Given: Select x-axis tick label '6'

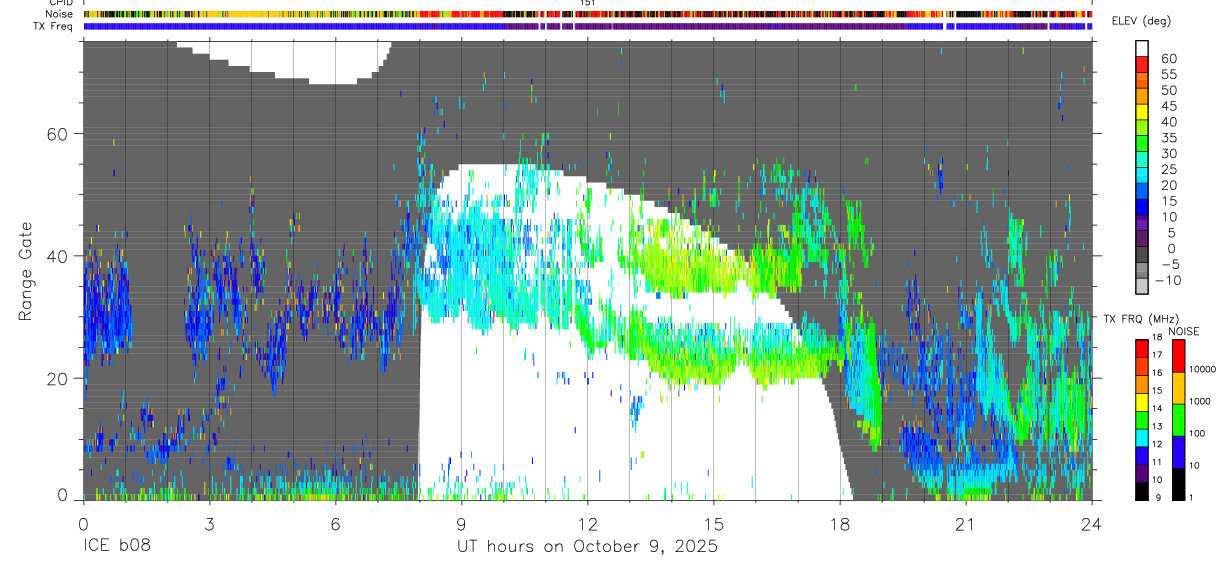Looking at the screenshot, I should point(335,524).
